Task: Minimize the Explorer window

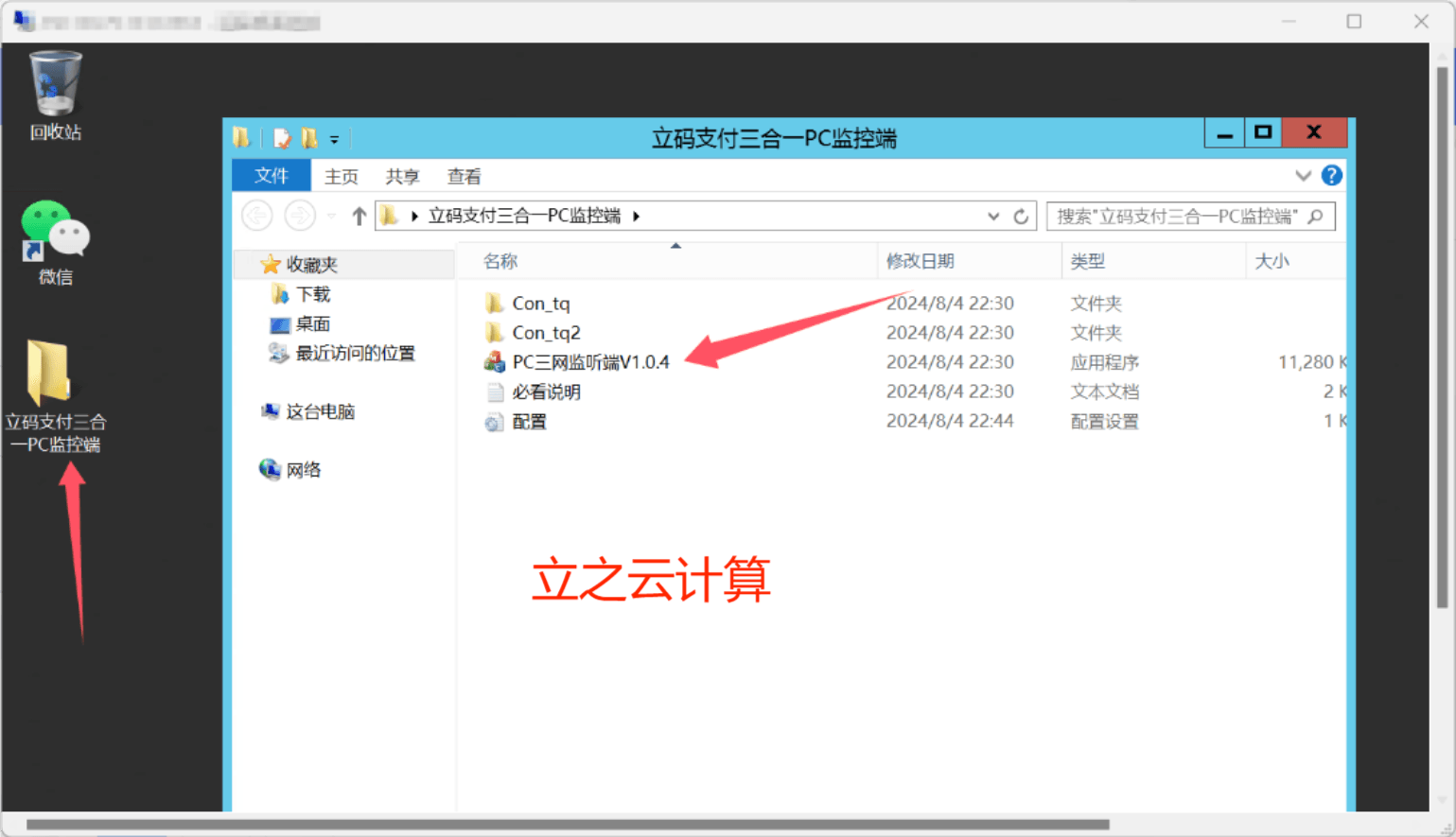Action: (1224, 133)
